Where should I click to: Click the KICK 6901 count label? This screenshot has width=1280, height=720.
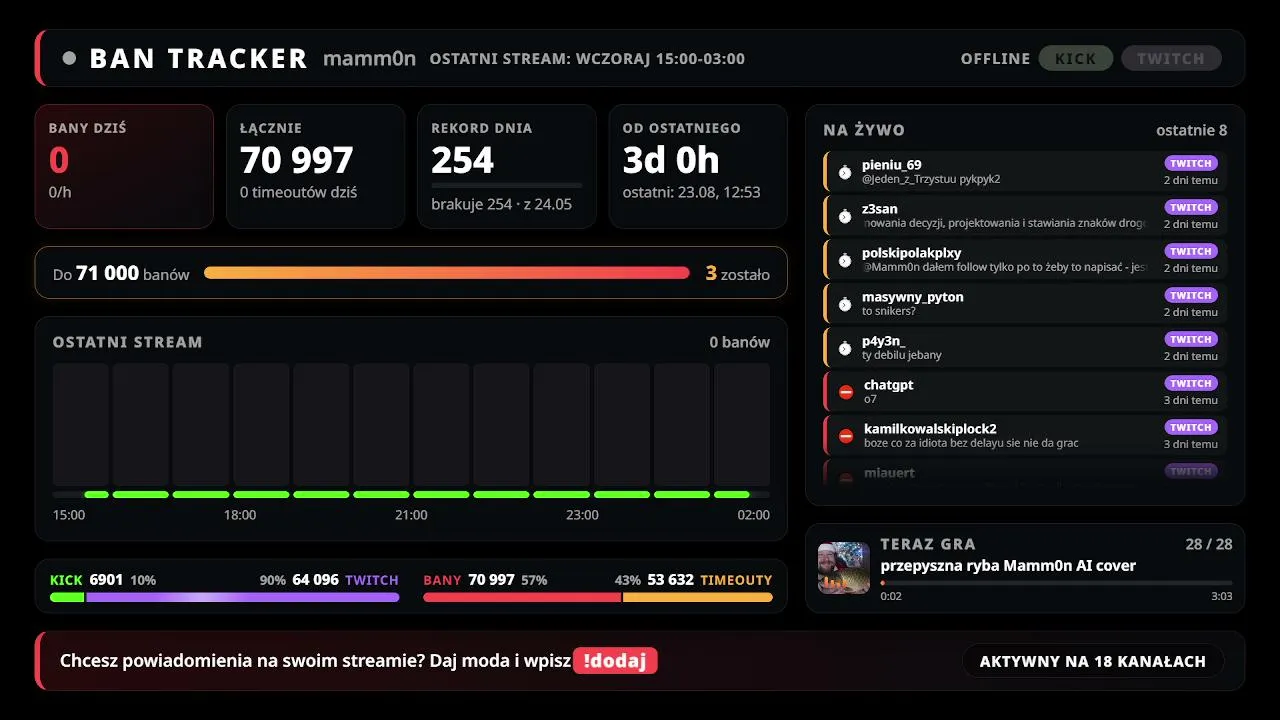(86, 580)
